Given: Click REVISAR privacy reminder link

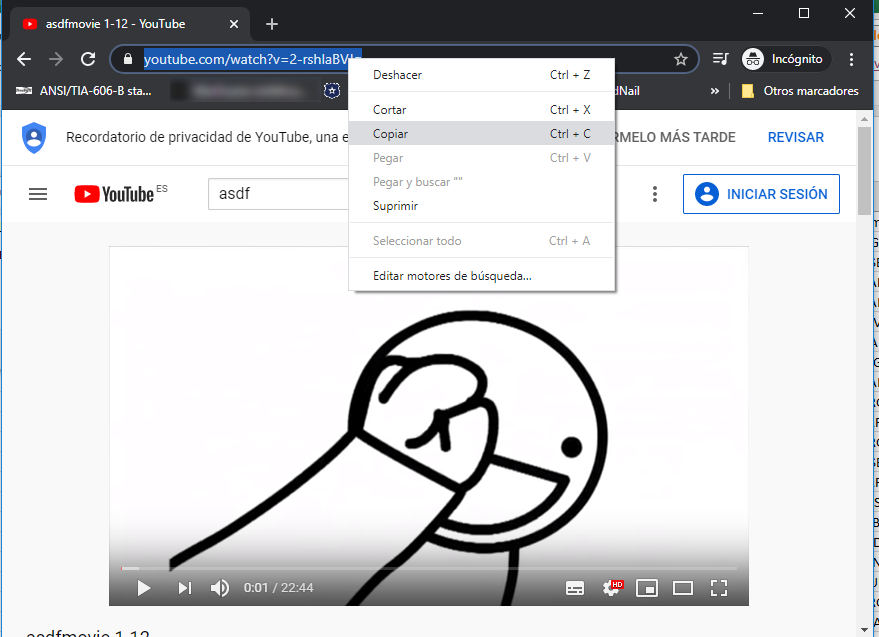Looking at the screenshot, I should pyautogui.click(x=795, y=137).
